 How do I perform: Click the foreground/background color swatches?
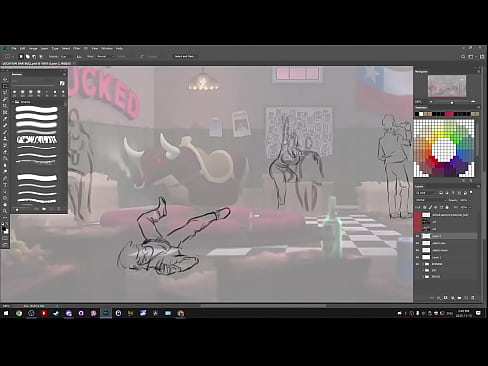pos(5,230)
